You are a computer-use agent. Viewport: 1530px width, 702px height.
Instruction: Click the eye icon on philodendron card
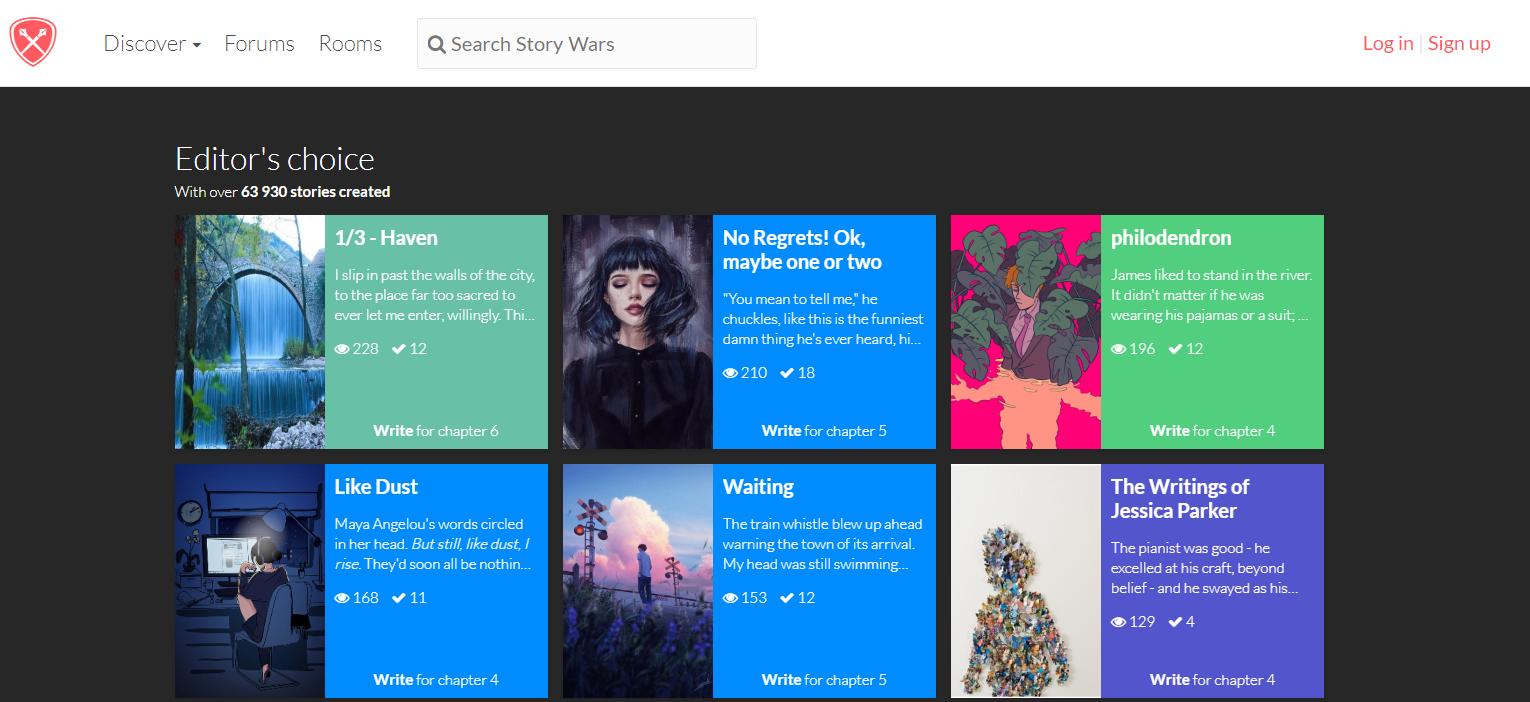1118,349
